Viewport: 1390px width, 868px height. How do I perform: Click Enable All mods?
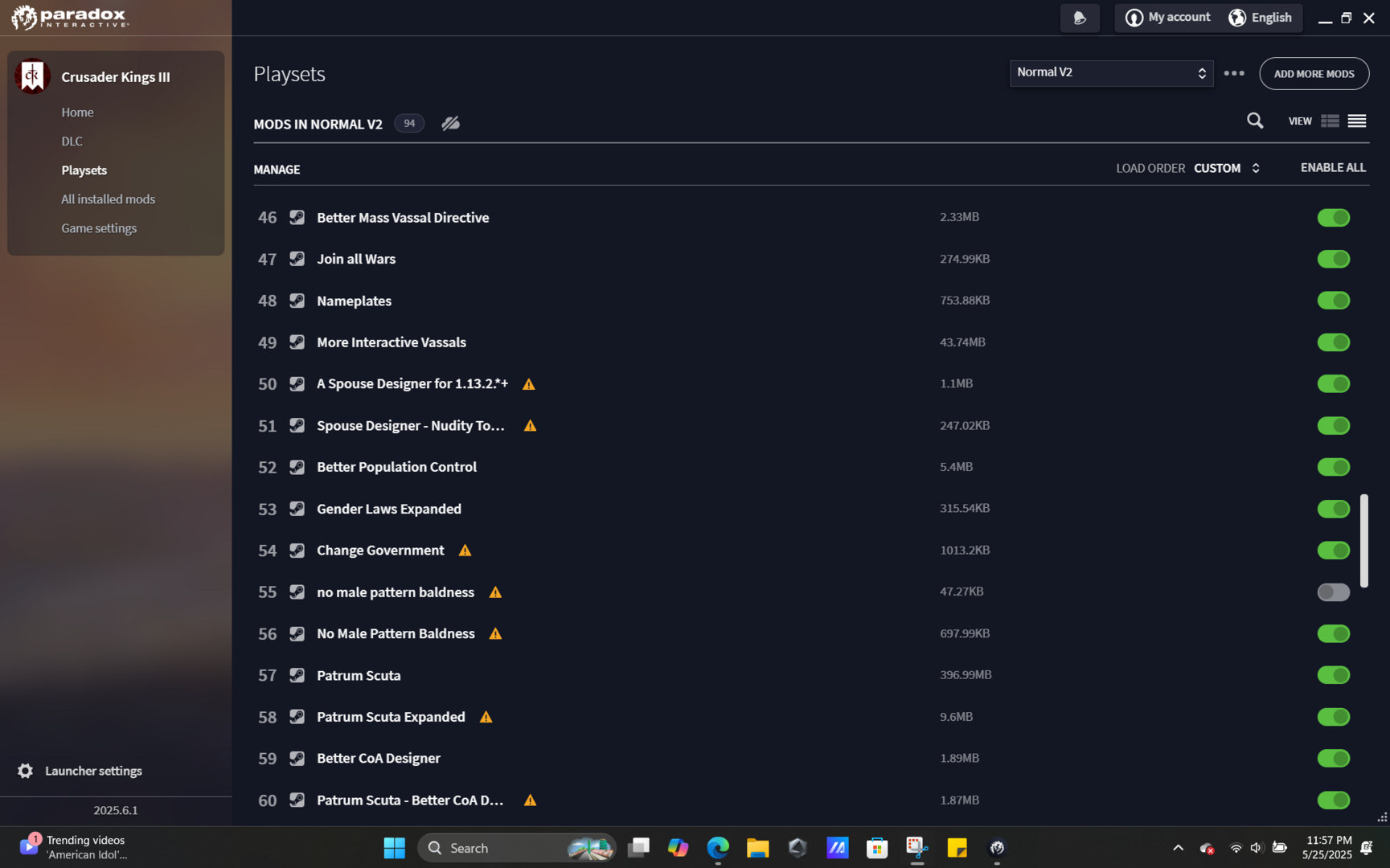point(1333,168)
